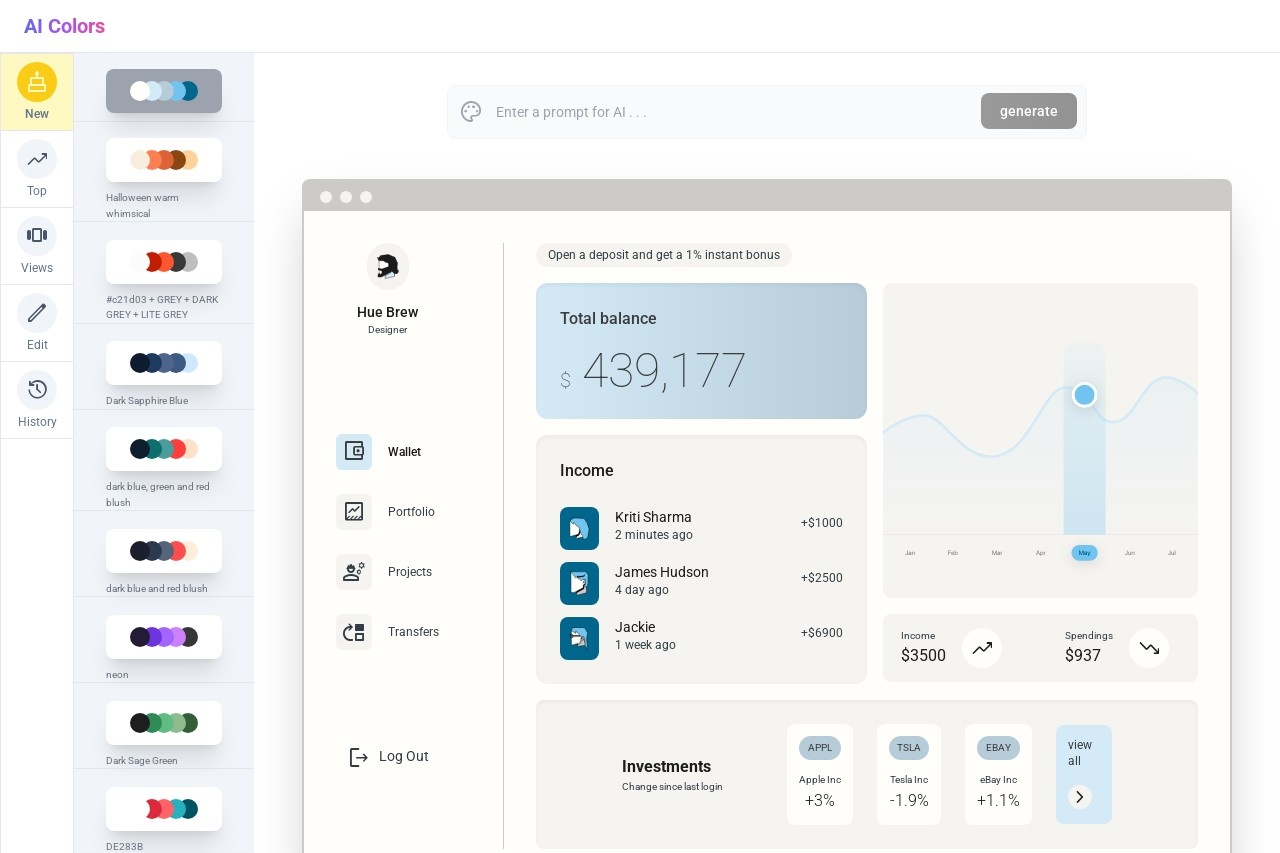Select the Projects menu item
Image resolution: width=1280 pixels, height=853 pixels.
point(409,572)
